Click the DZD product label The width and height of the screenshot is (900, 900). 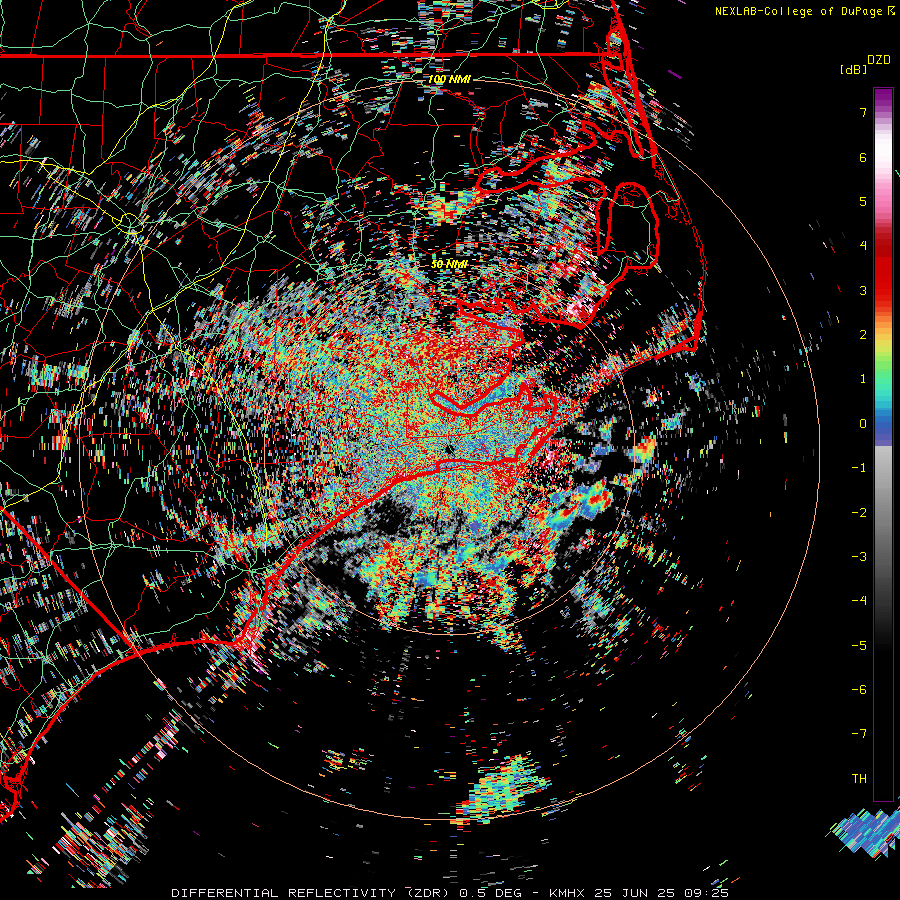coord(879,60)
